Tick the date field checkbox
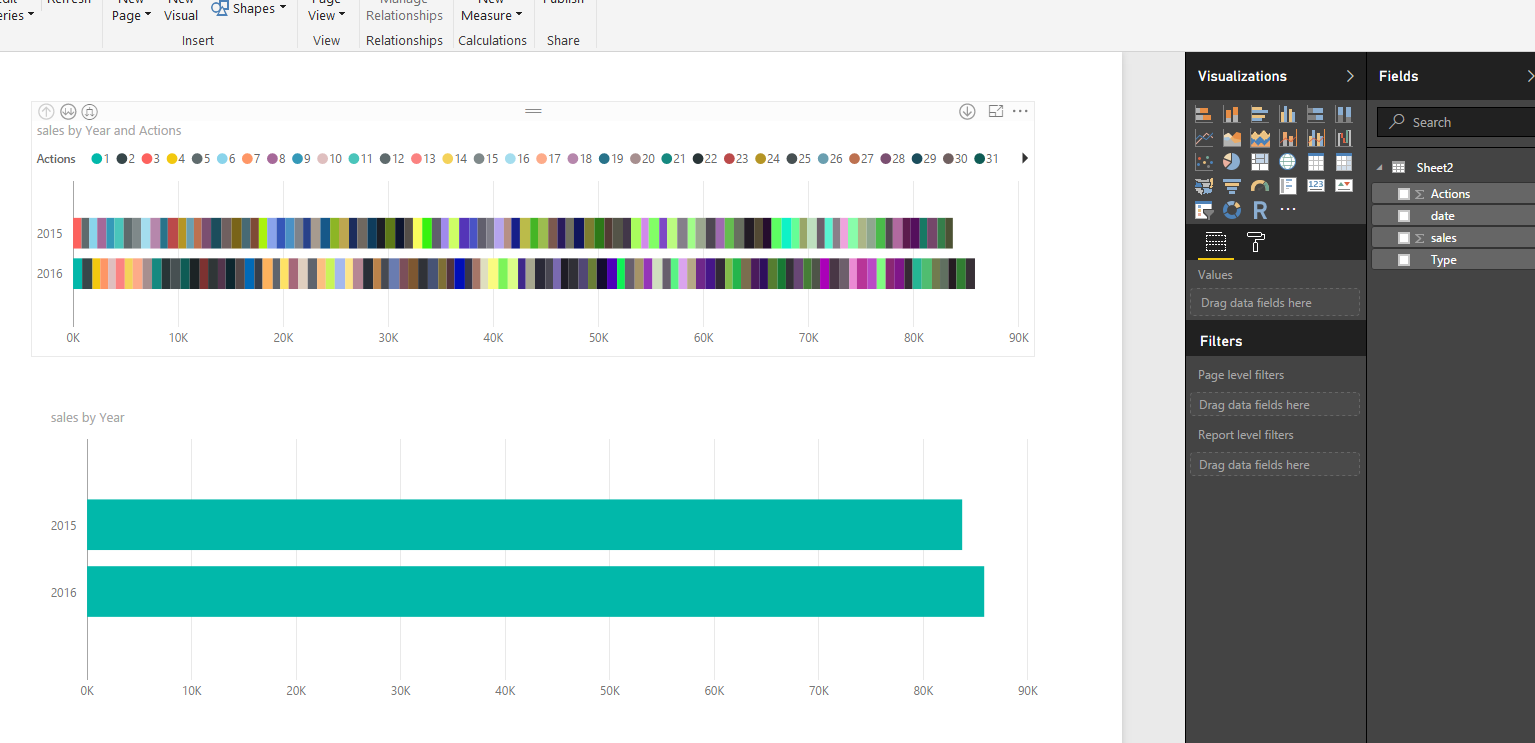This screenshot has height=743, width=1535. [1404, 216]
